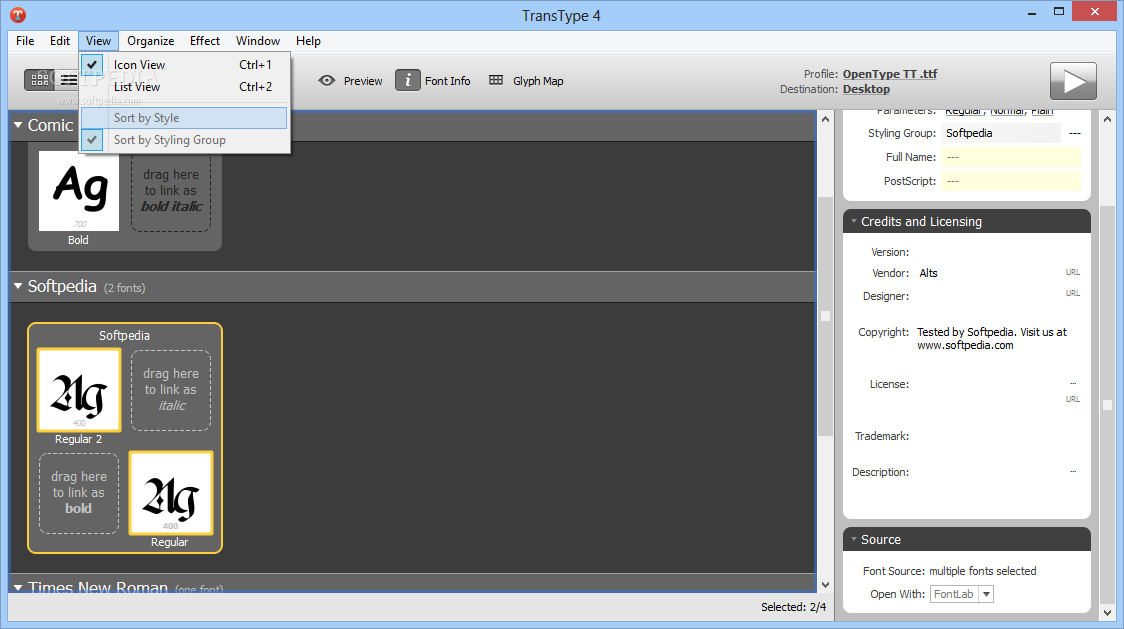Click 'Selected: 2/4' in status bar
Image resolution: width=1124 pixels, height=629 pixels.
coord(794,607)
